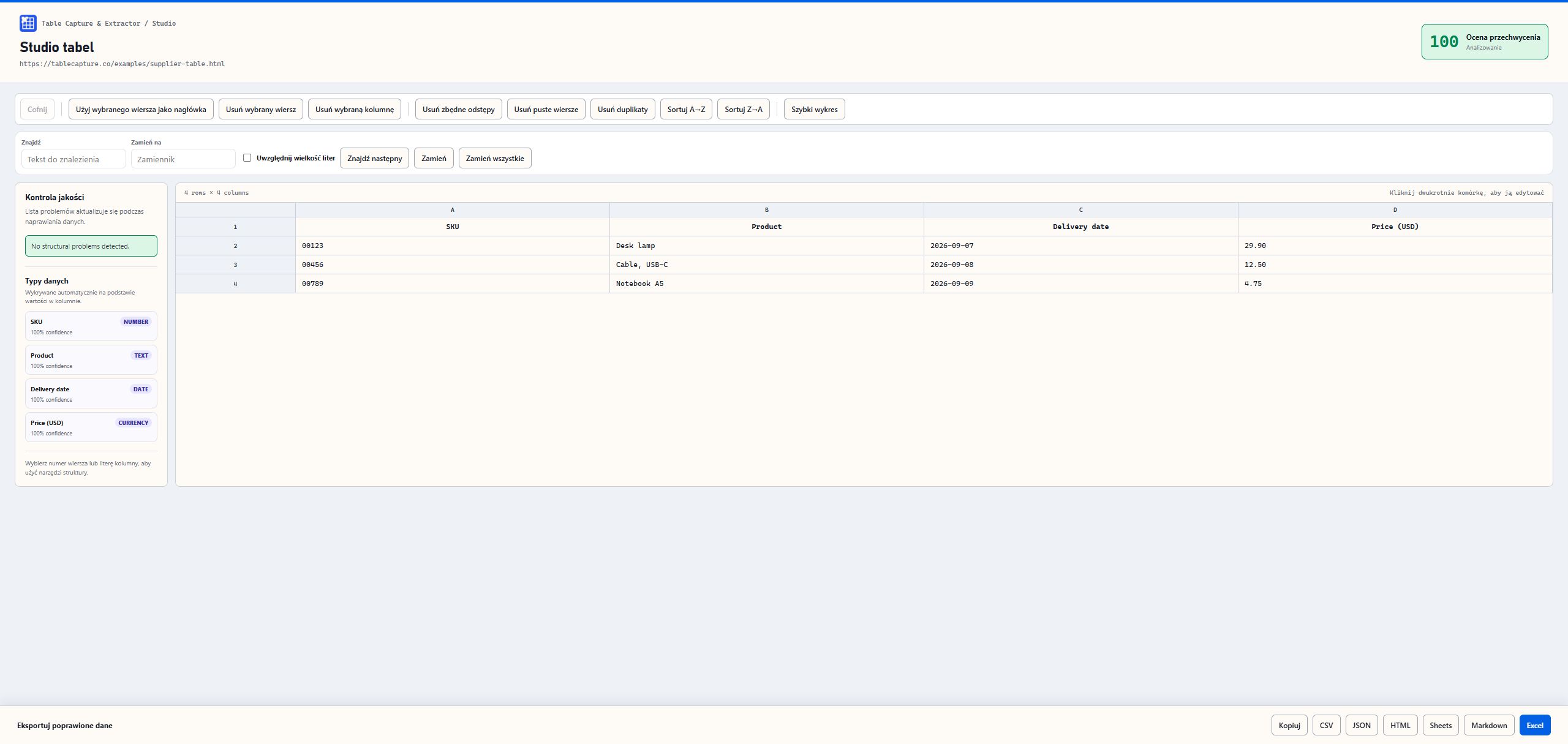Image resolution: width=1568 pixels, height=744 pixels.
Task: Use selected row as header button
Action: [x=141, y=110]
